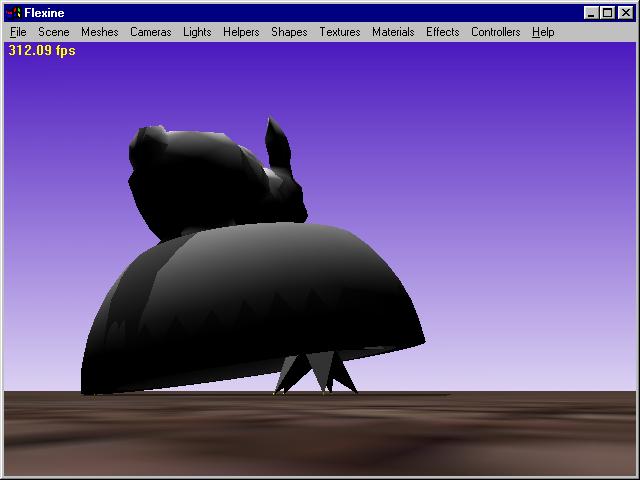Open the Textures menu
Image resolution: width=640 pixels, height=480 pixels.
click(x=340, y=32)
